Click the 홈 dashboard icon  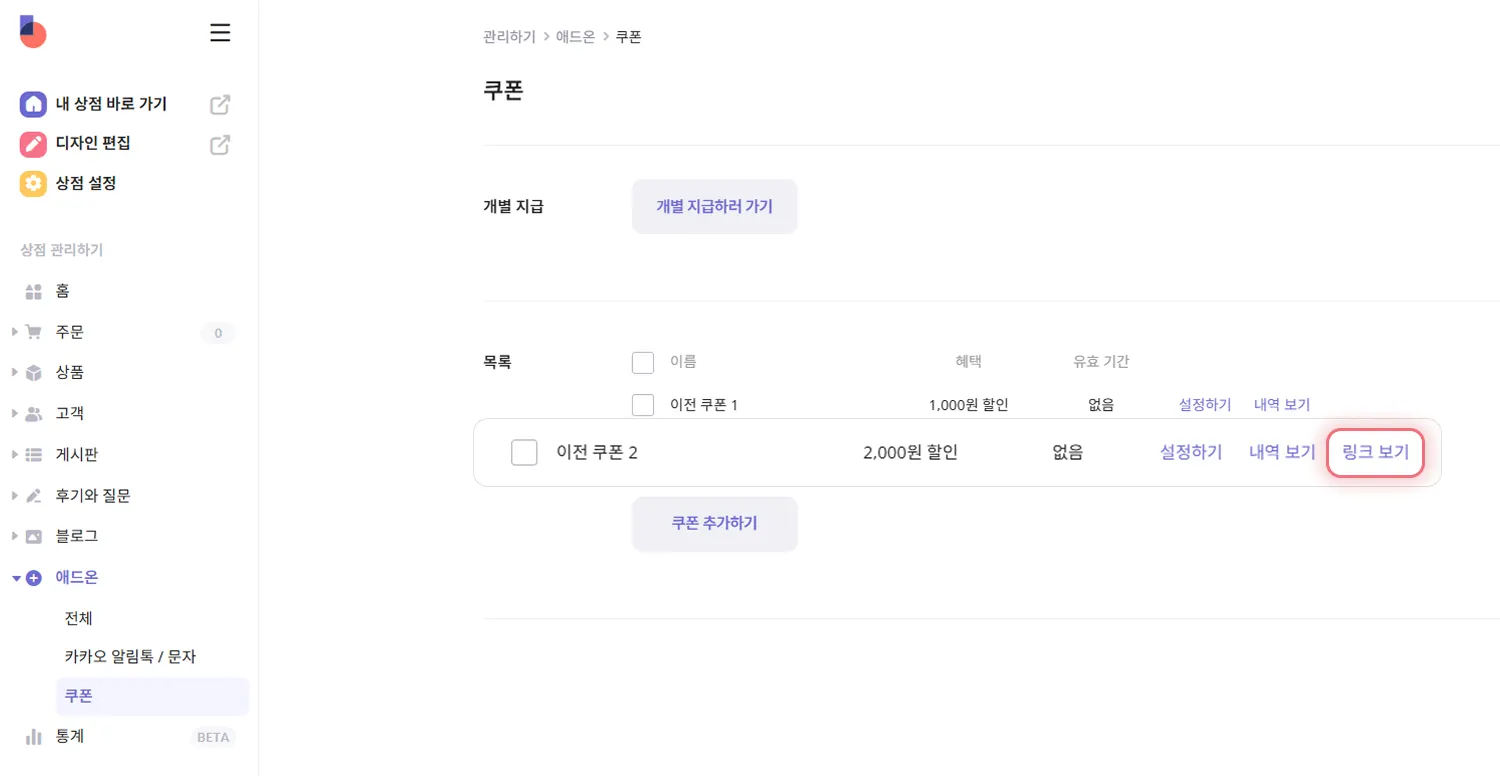(x=34, y=292)
